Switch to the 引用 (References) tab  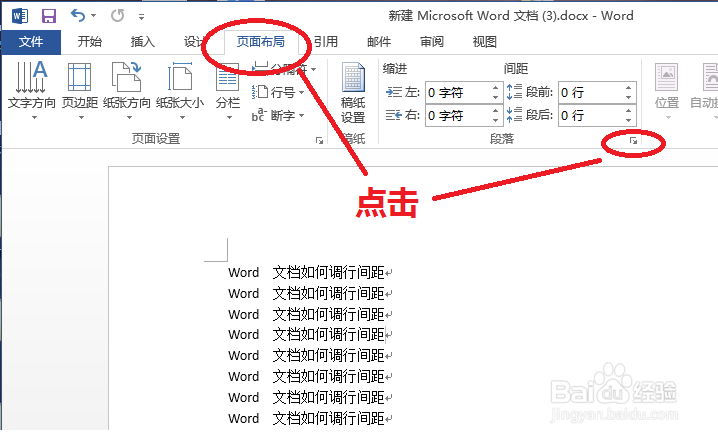tap(326, 42)
